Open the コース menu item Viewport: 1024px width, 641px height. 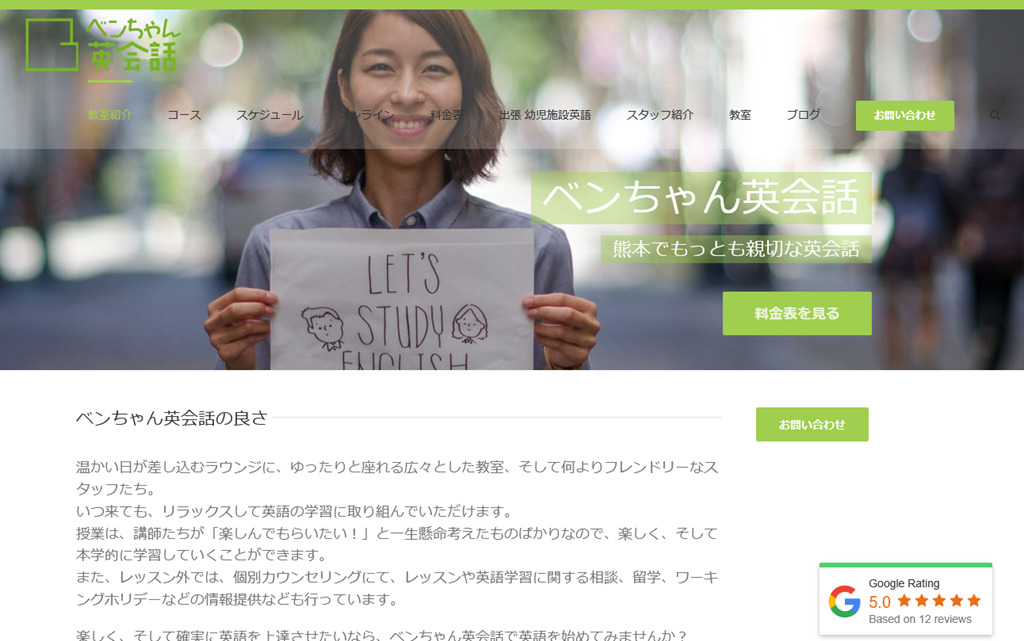(x=184, y=115)
